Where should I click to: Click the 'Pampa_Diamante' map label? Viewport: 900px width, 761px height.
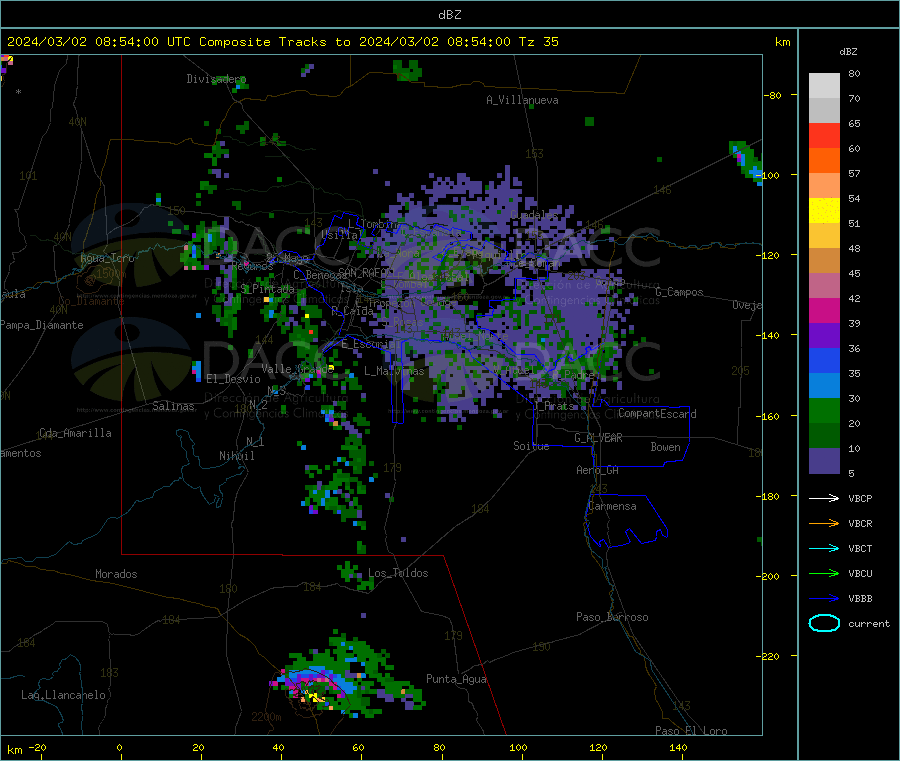[42, 325]
